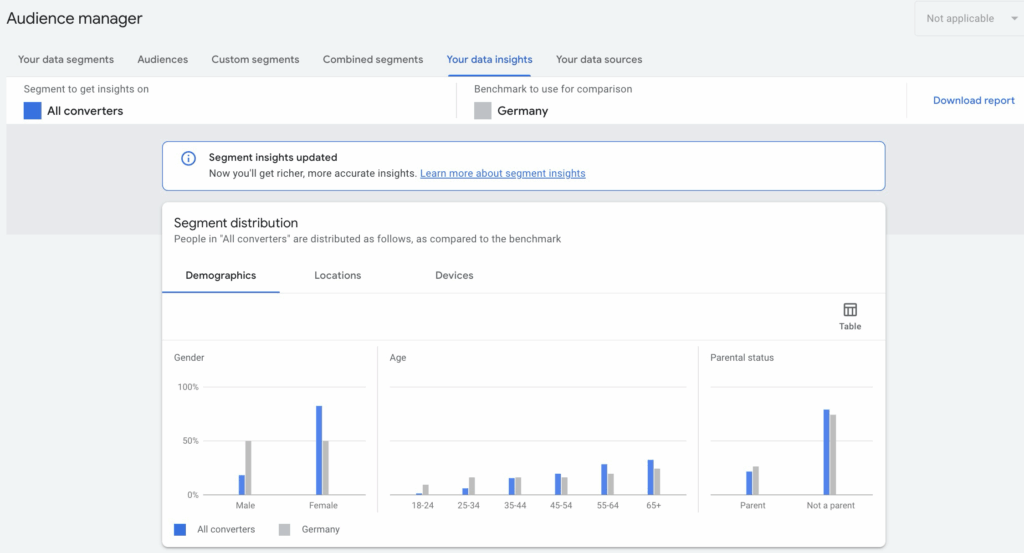
Task: Open the Your data sources tab
Action: pos(599,60)
